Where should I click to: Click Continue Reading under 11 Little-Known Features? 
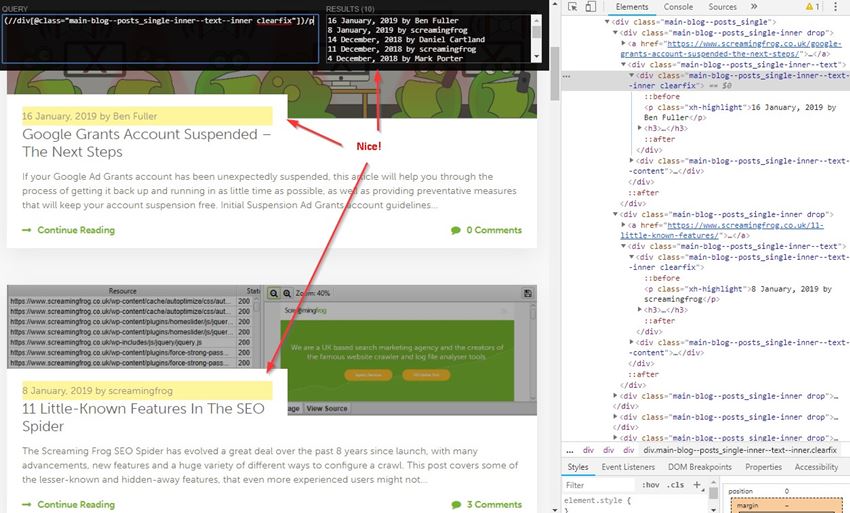coord(75,505)
